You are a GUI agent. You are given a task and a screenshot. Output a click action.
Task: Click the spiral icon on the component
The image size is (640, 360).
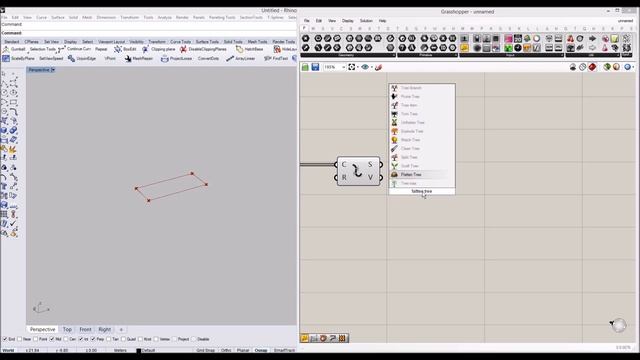[357, 171]
